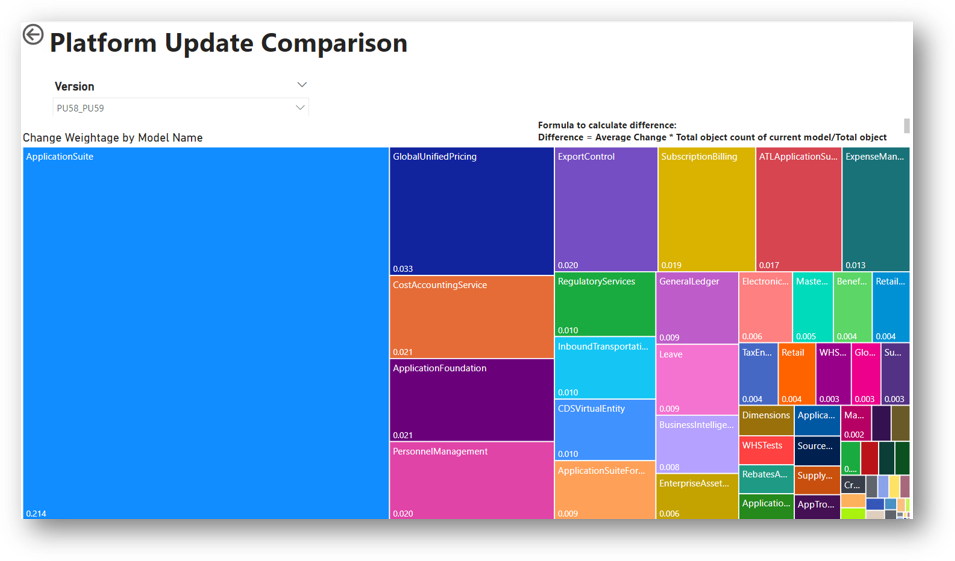Click the BusinessIntellige... tile
The width and height of the screenshot is (955, 561).
tap(697, 444)
